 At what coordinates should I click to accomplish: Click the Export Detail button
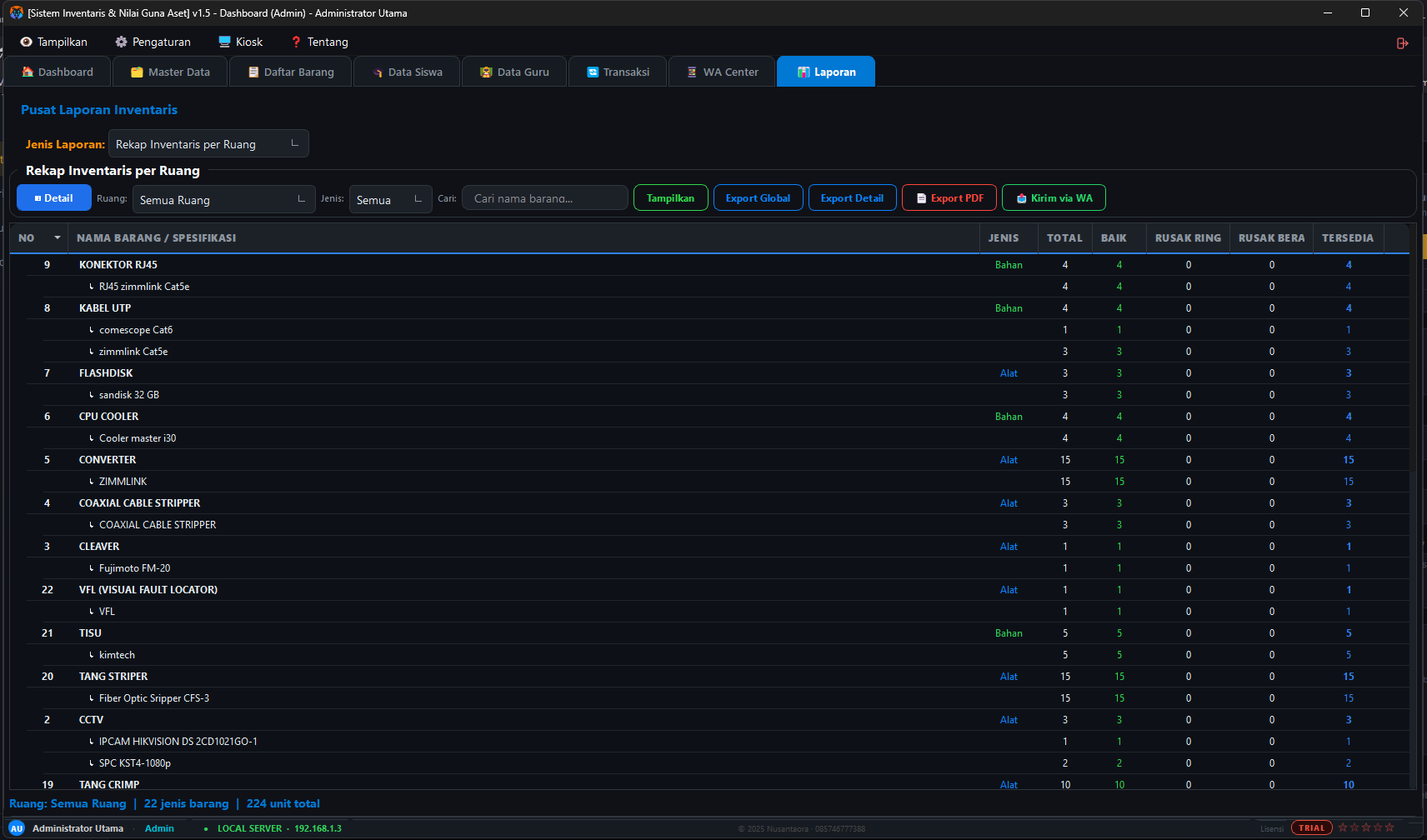click(x=853, y=198)
